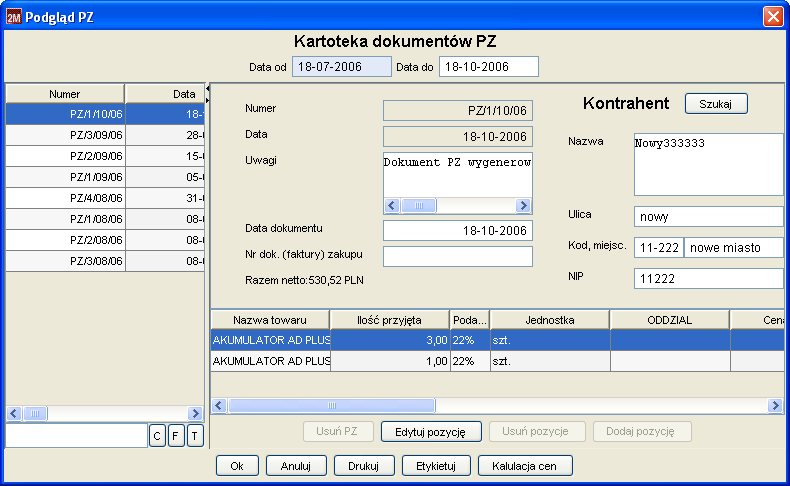Click the Edytuj pozycję button

pos(431,432)
